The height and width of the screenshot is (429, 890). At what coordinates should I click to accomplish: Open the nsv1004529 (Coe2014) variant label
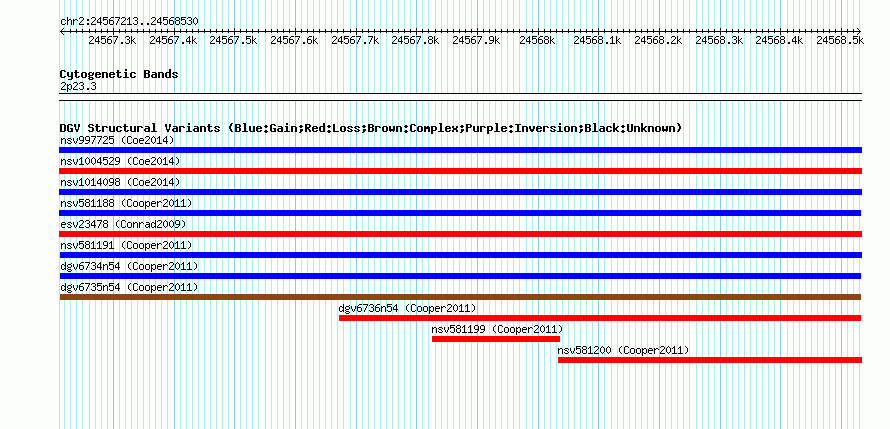(120, 161)
